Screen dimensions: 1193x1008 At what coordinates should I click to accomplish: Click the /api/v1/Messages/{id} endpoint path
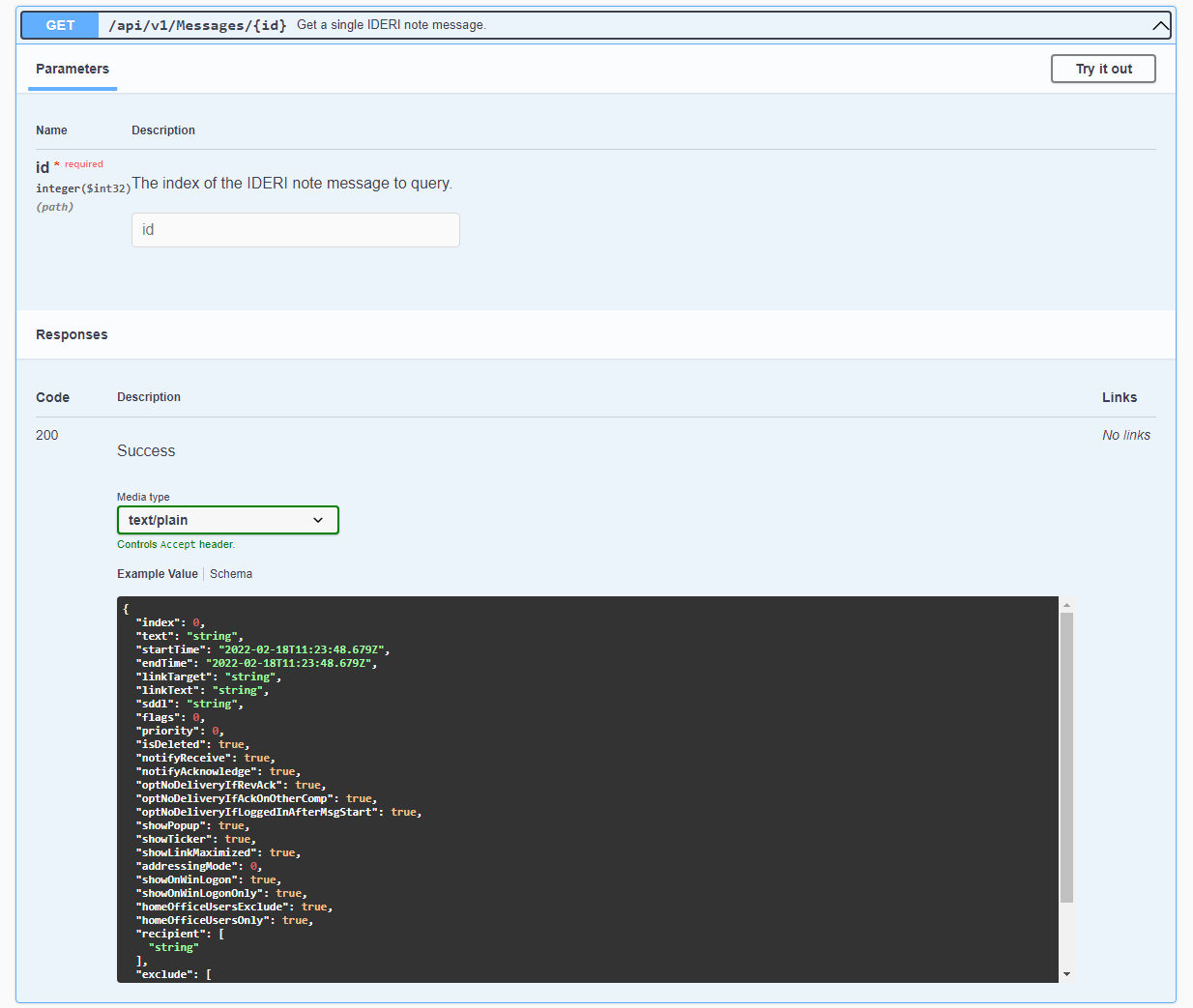197,25
